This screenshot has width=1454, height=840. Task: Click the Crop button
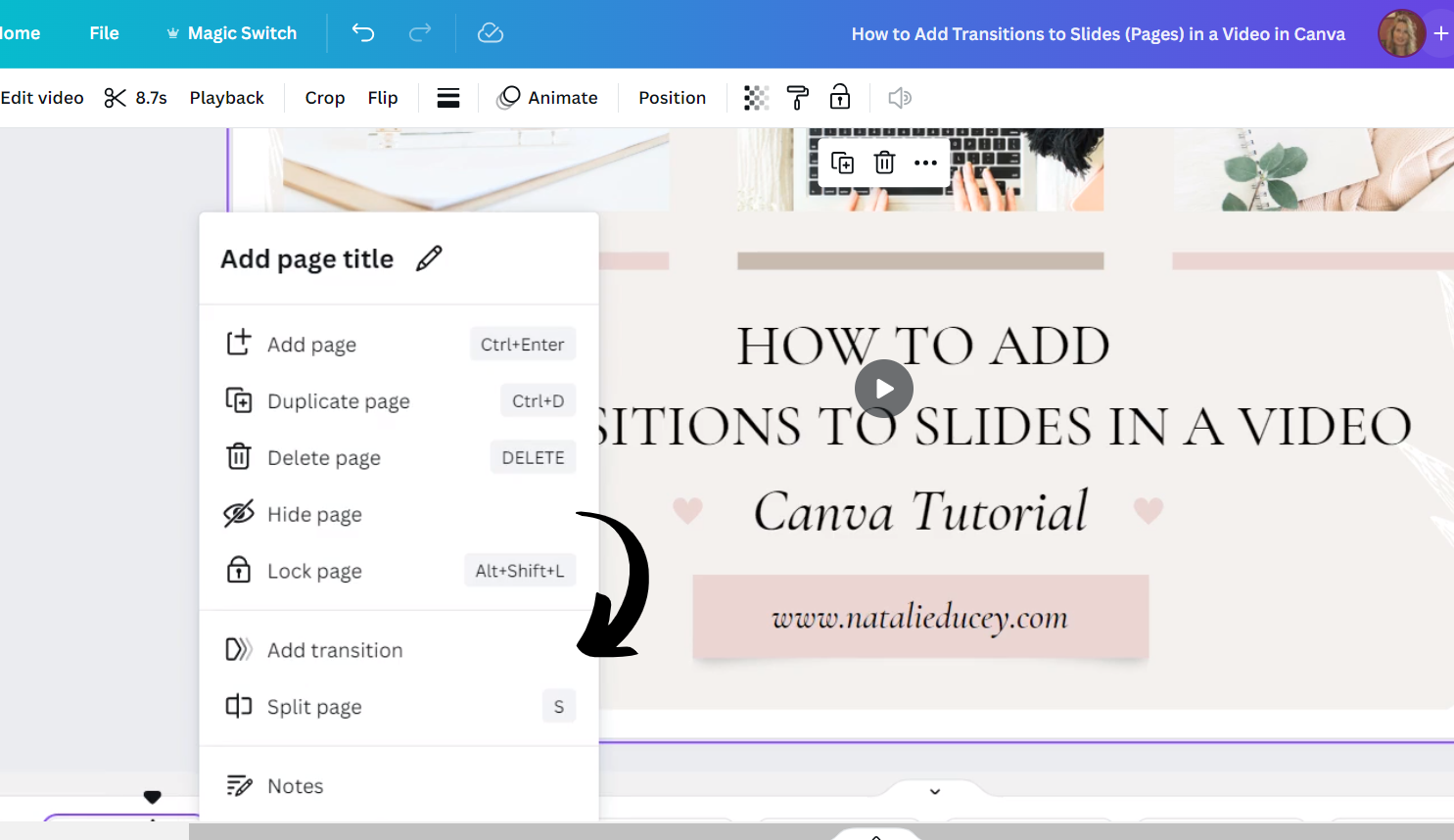coord(325,98)
